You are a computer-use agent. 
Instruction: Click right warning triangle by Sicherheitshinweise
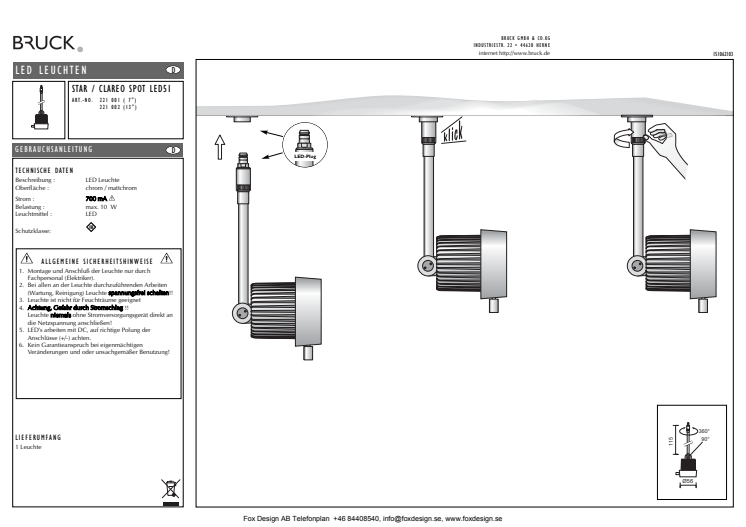pos(167,258)
